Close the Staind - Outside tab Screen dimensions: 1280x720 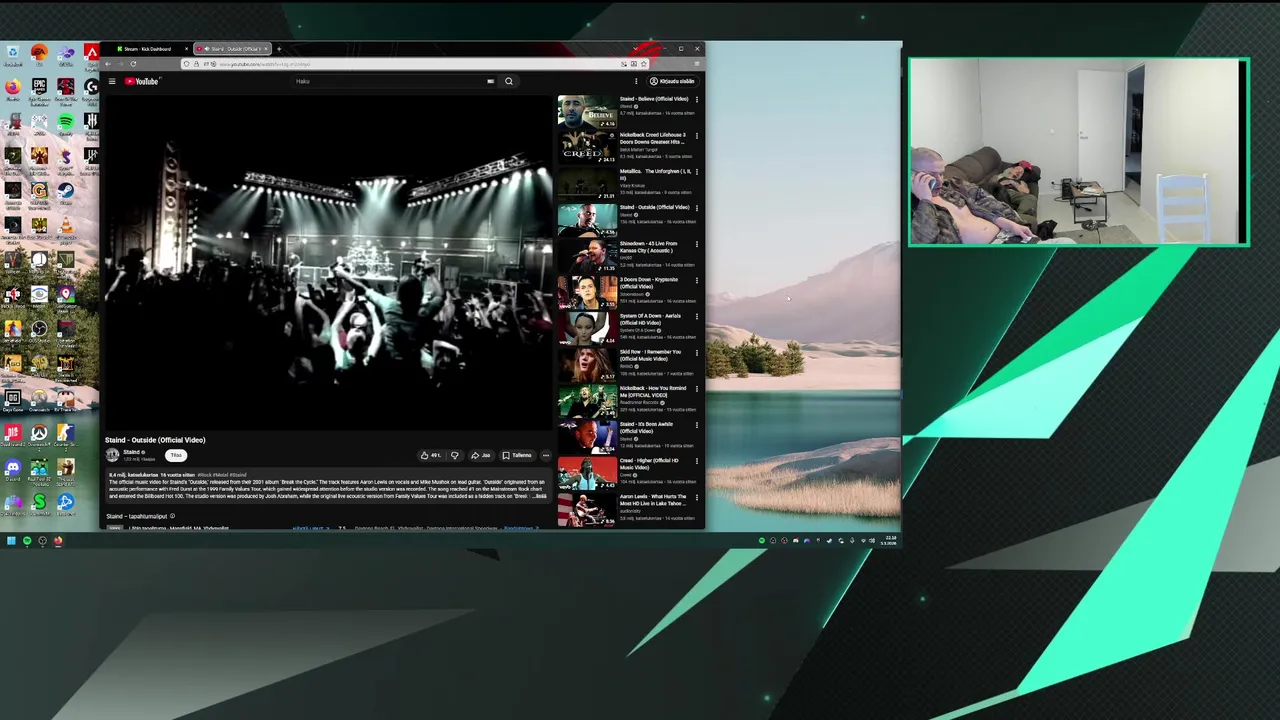(266, 49)
